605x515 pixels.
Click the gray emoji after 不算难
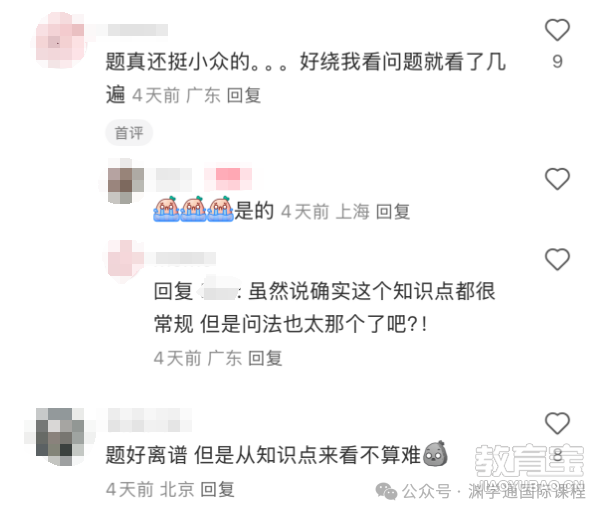pyautogui.click(x=436, y=454)
